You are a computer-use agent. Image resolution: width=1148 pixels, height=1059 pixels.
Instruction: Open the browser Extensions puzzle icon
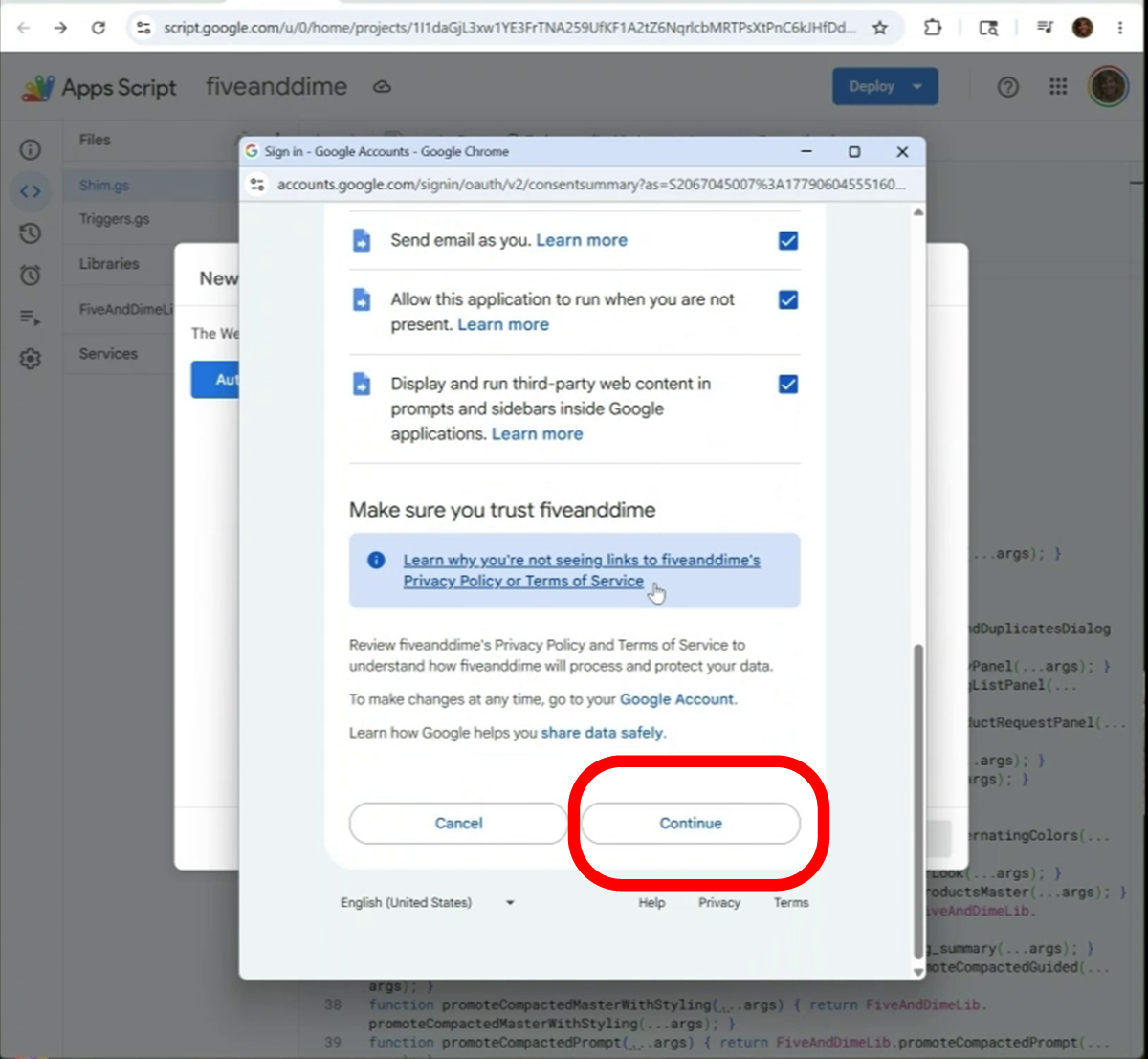click(933, 28)
